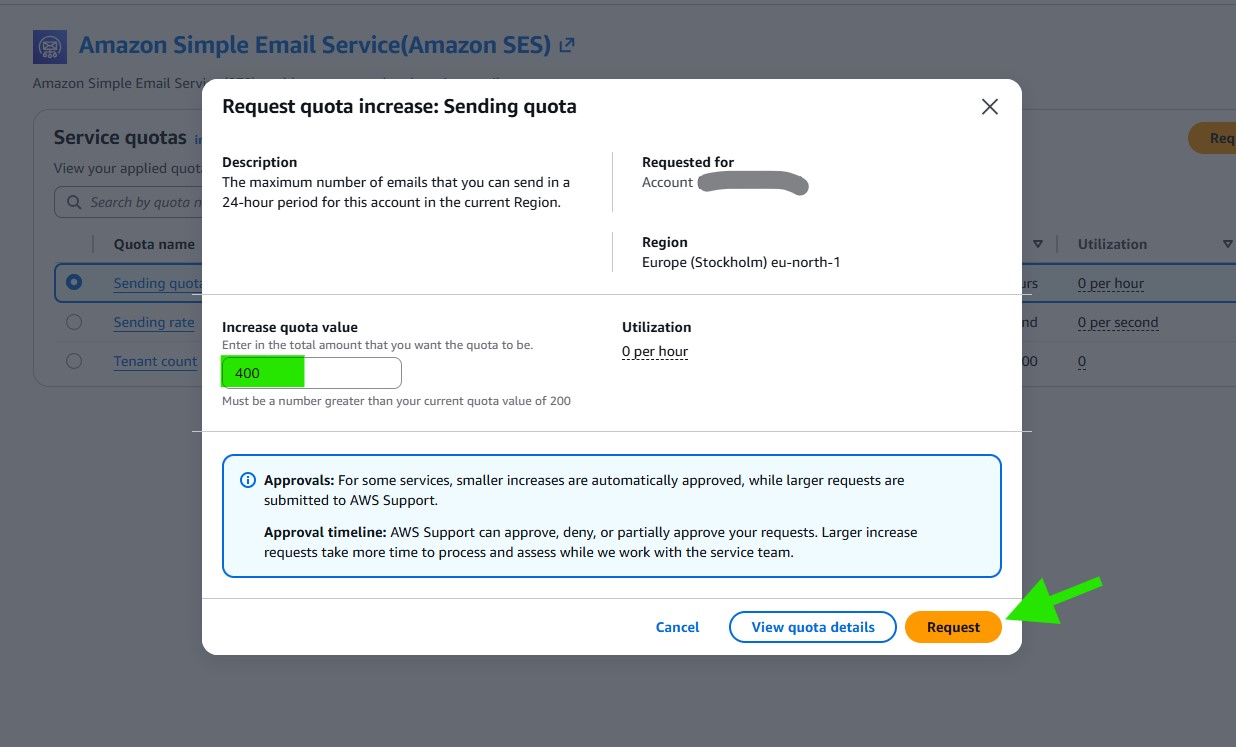The image size is (1236, 747).
Task: Click the info icon in Approvals box
Action: 248,480
